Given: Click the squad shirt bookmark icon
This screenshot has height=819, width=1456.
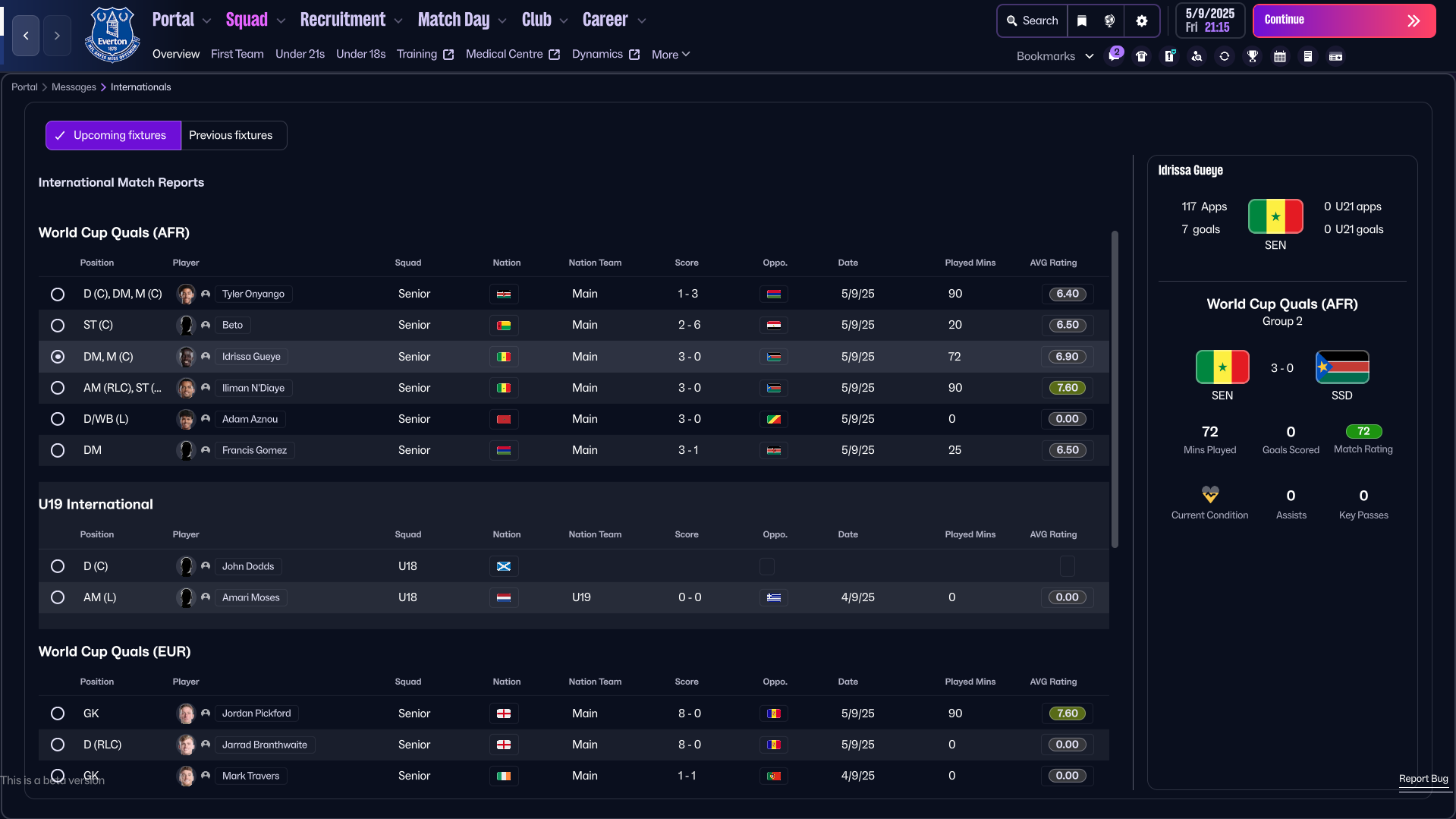Looking at the screenshot, I should click(1141, 56).
